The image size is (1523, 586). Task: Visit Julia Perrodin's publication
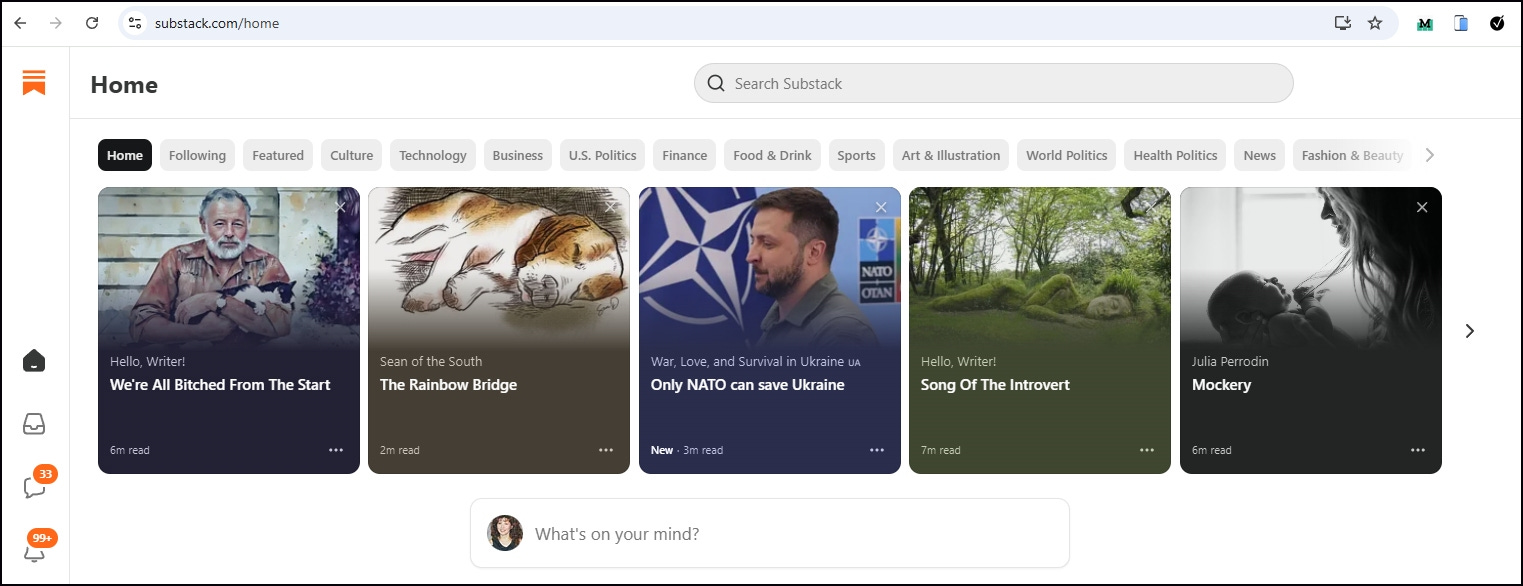coord(1230,361)
